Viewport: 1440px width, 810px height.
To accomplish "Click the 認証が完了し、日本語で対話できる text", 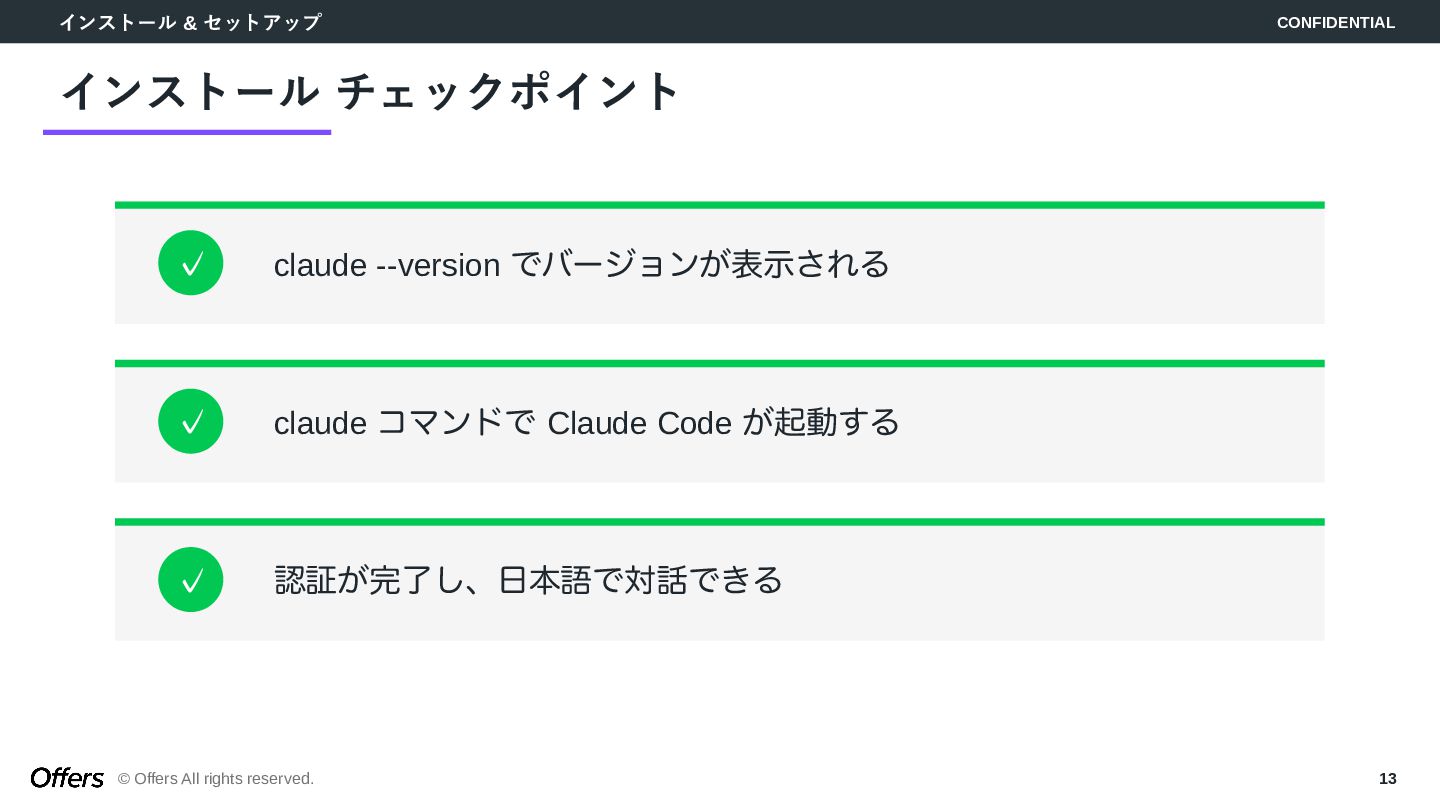I will (x=528, y=580).
